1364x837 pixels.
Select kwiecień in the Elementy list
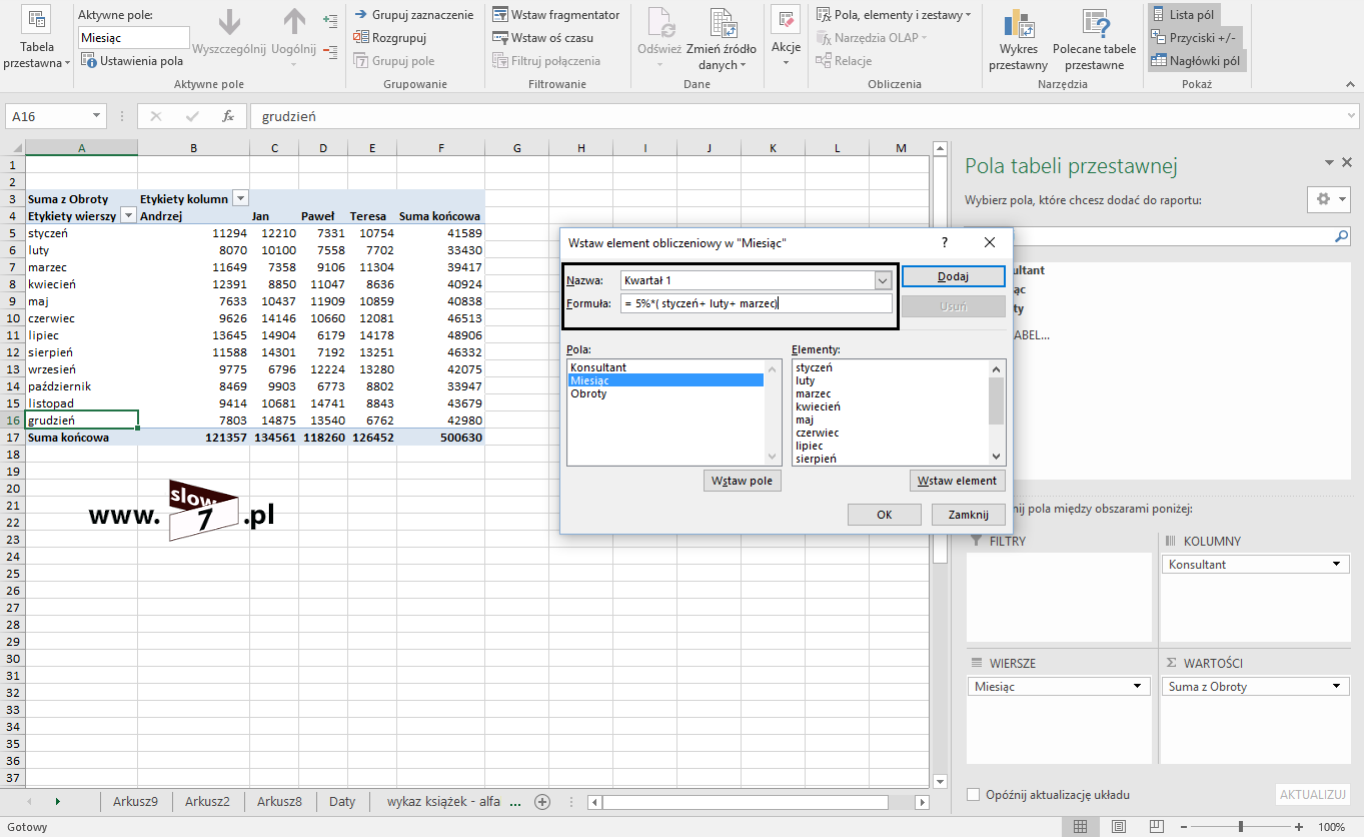[818, 406]
